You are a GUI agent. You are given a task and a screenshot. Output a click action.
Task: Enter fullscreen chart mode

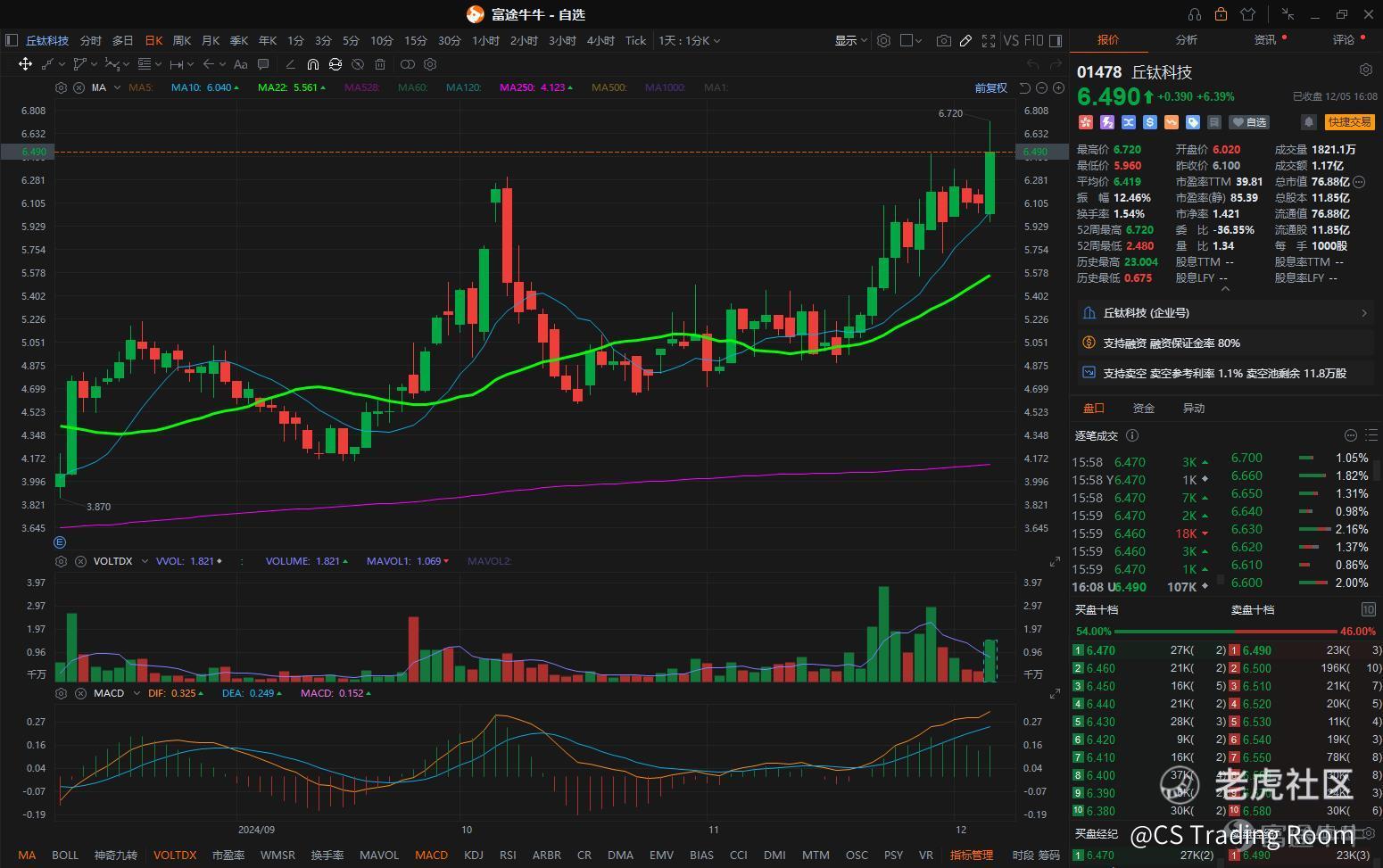[x=988, y=40]
